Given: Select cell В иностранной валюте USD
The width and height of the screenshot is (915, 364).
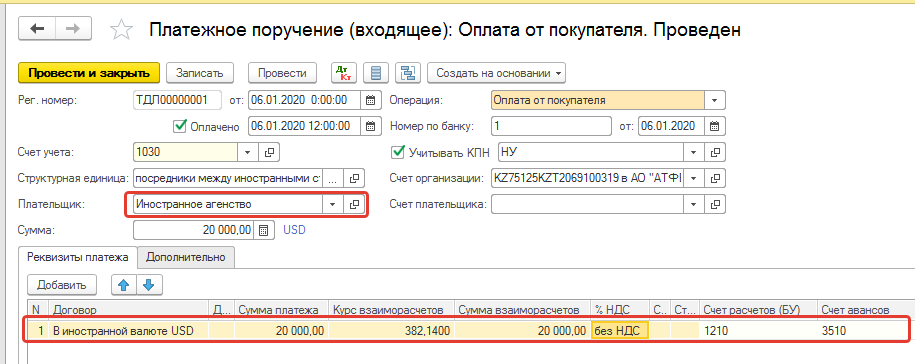Looking at the screenshot, I should pyautogui.click(x=129, y=331).
